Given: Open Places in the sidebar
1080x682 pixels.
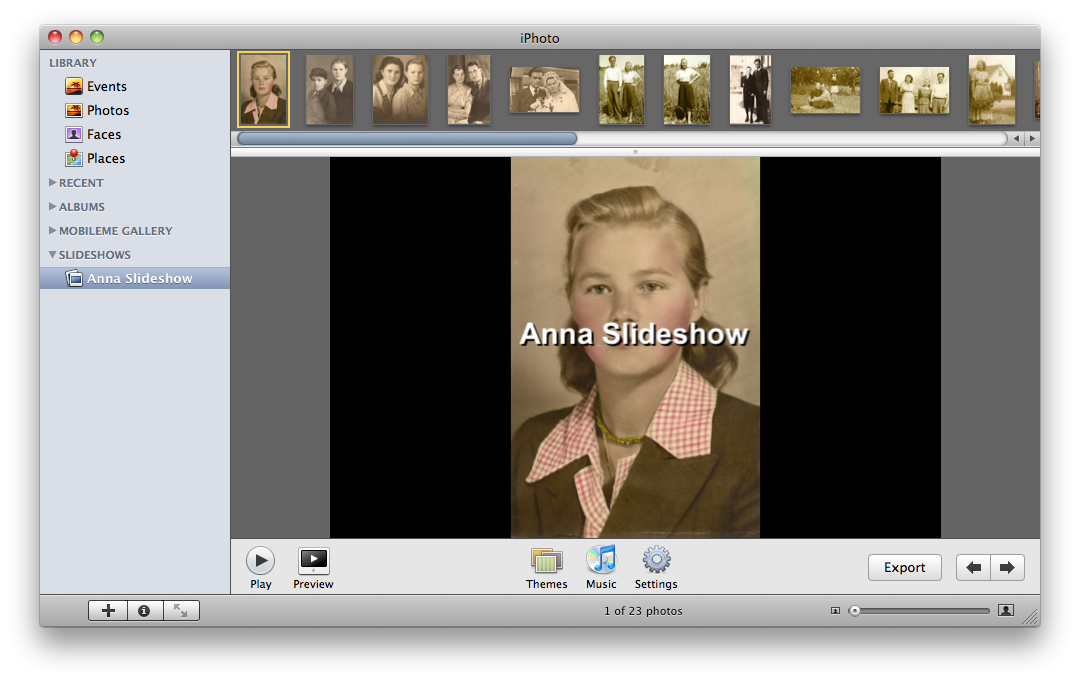Looking at the screenshot, I should (105, 159).
